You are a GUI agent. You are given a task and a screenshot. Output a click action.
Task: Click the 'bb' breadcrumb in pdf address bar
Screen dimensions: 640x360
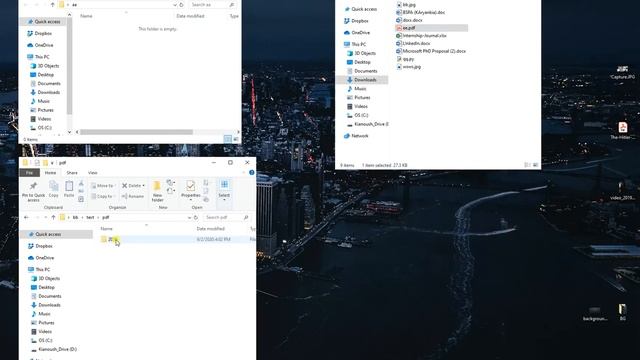click(x=75, y=218)
